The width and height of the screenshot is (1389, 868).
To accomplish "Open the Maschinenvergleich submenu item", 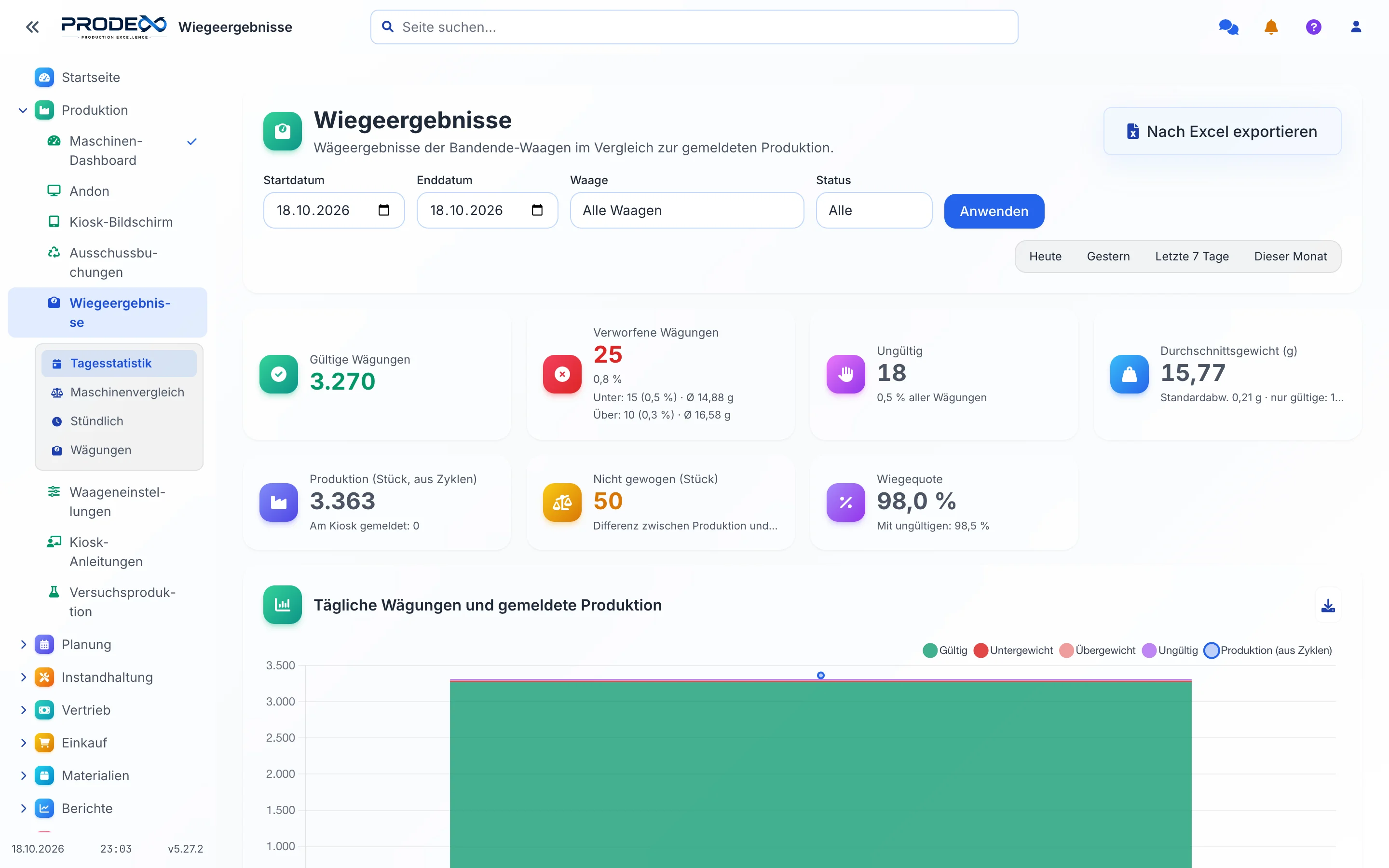I will (119, 393).
